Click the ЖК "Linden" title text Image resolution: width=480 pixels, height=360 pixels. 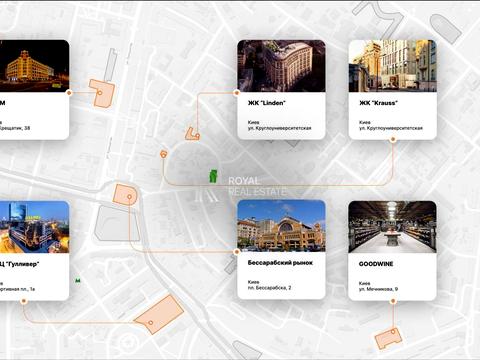[267, 103]
